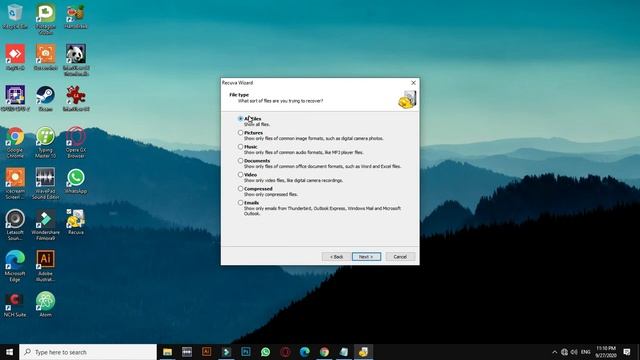640x360 pixels.
Task: Open Opera GX from the taskbar
Action: click(285, 352)
